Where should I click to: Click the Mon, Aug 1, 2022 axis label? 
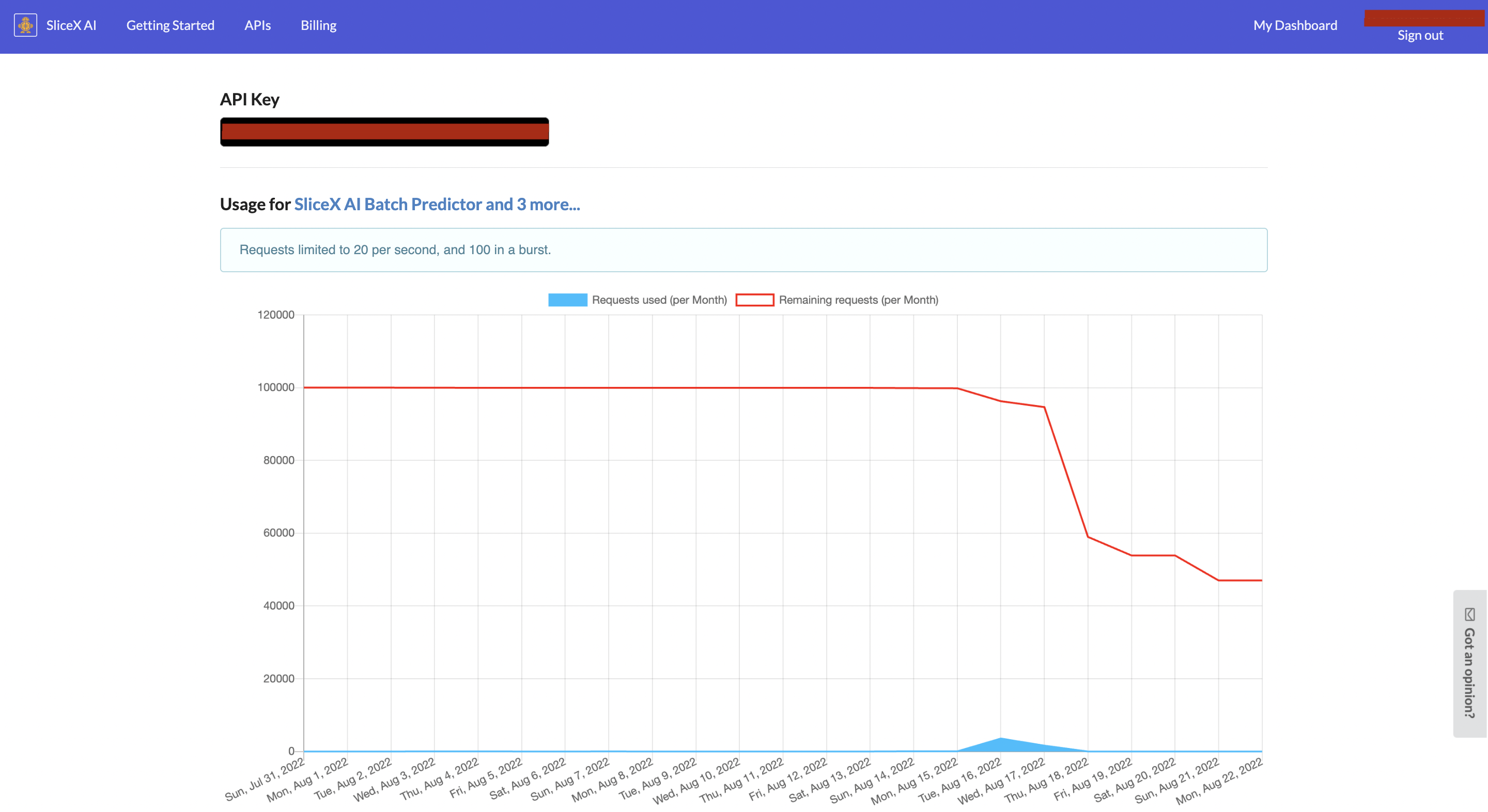click(307, 780)
